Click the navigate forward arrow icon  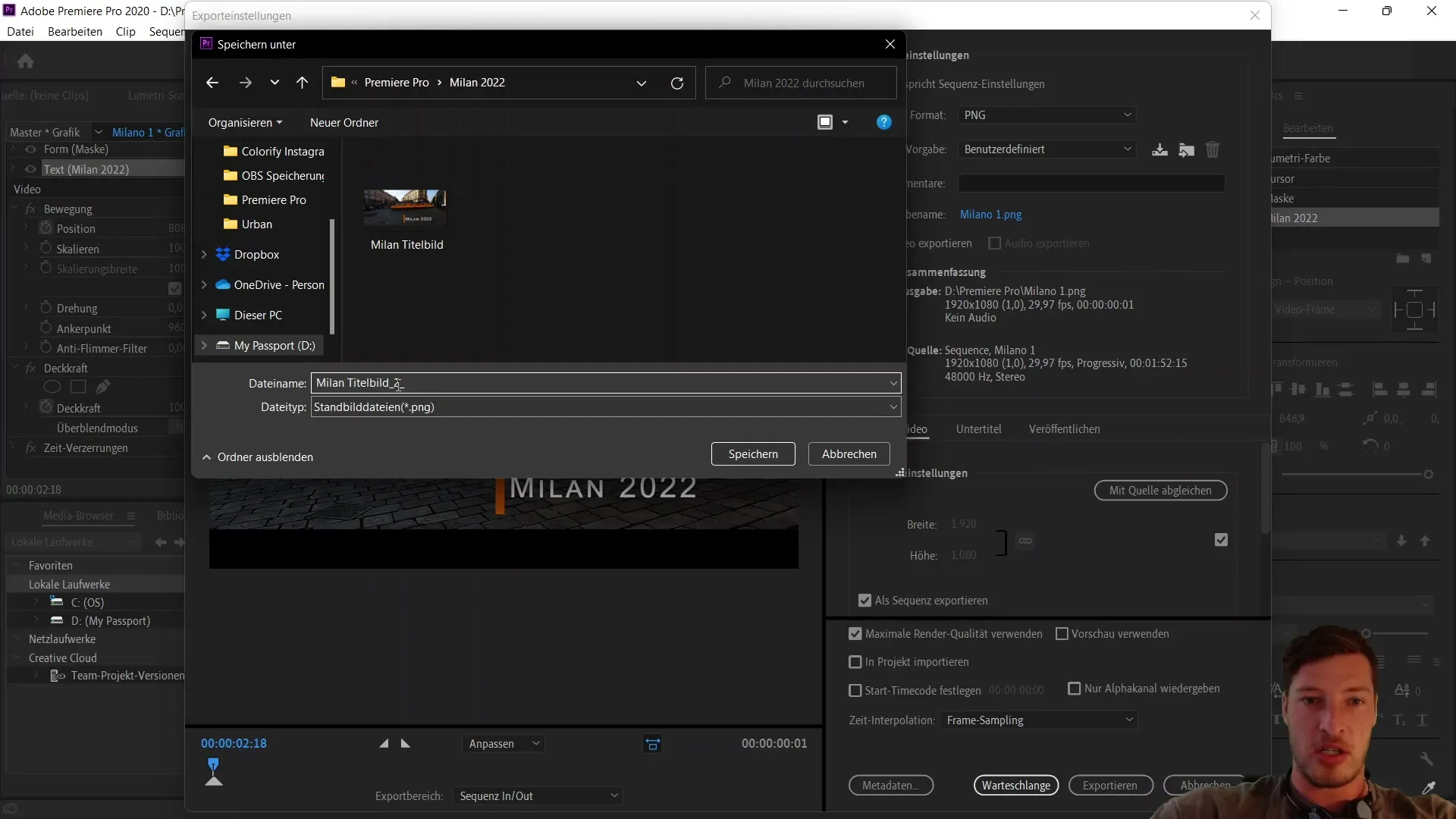(245, 83)
